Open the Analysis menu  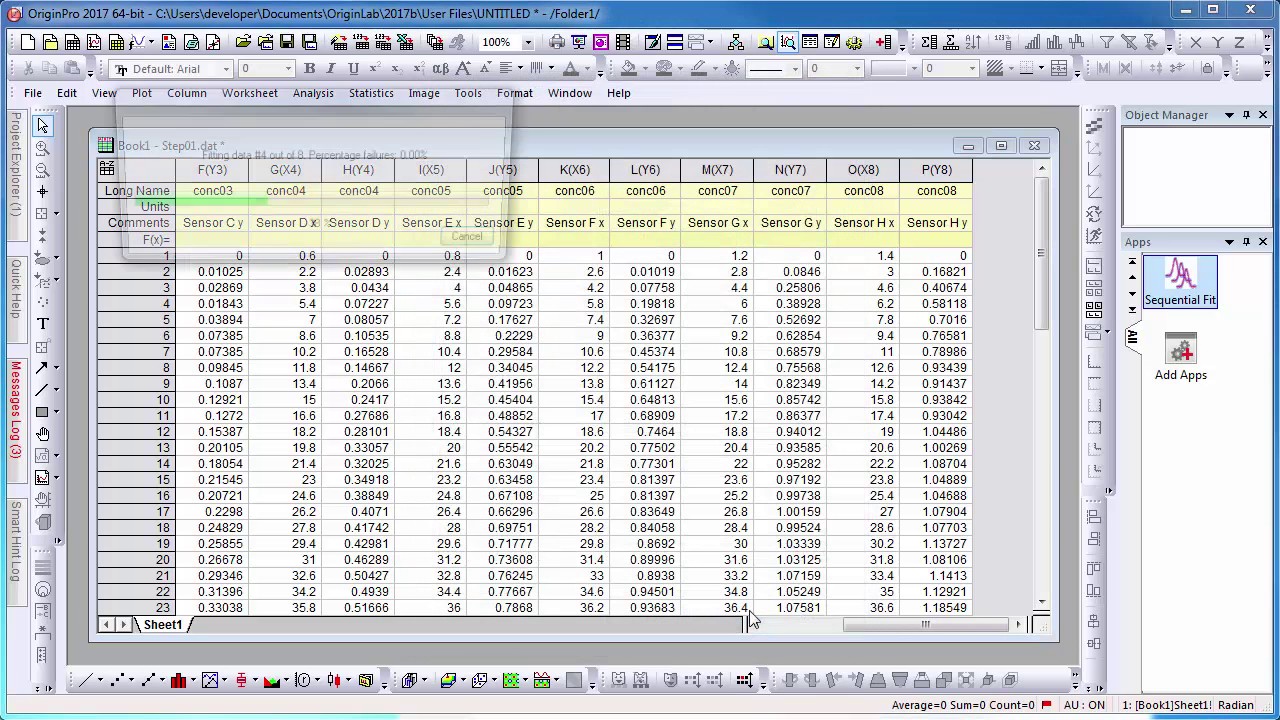click(313, 93)
